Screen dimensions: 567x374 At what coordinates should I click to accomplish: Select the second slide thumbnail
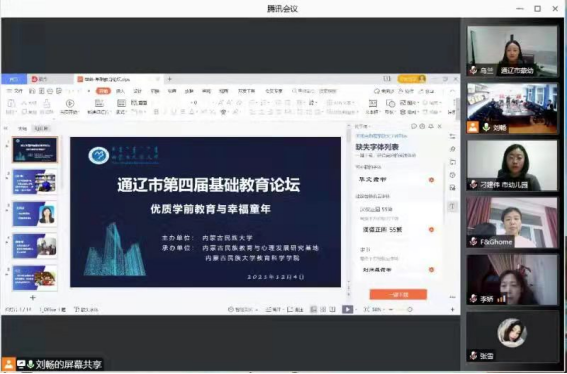(x=35, y=182)
